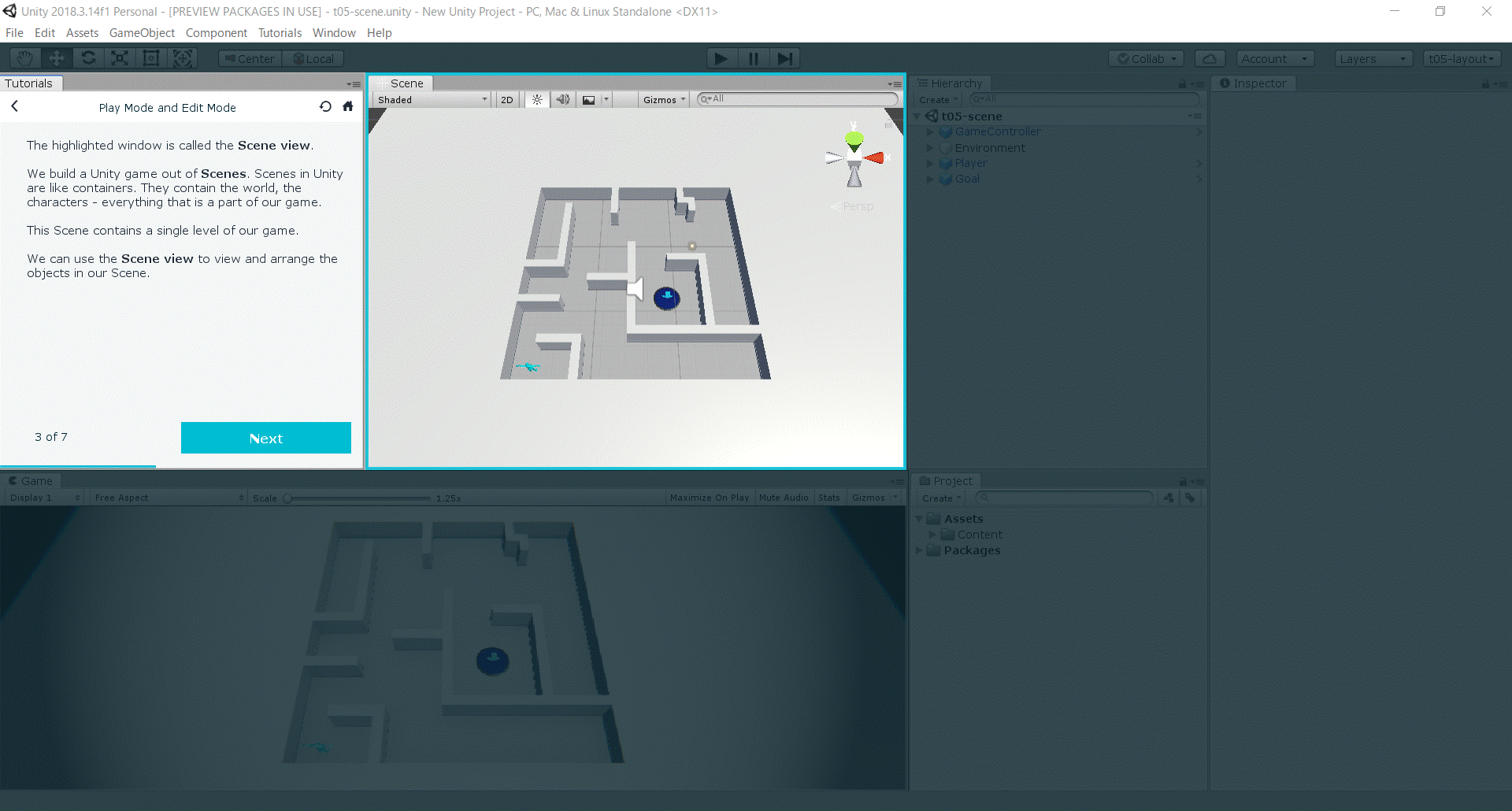This screenshot has height=811, width=1512.
Task: Toggle 2D mode in Scene view
Action: tap(507, 100)
